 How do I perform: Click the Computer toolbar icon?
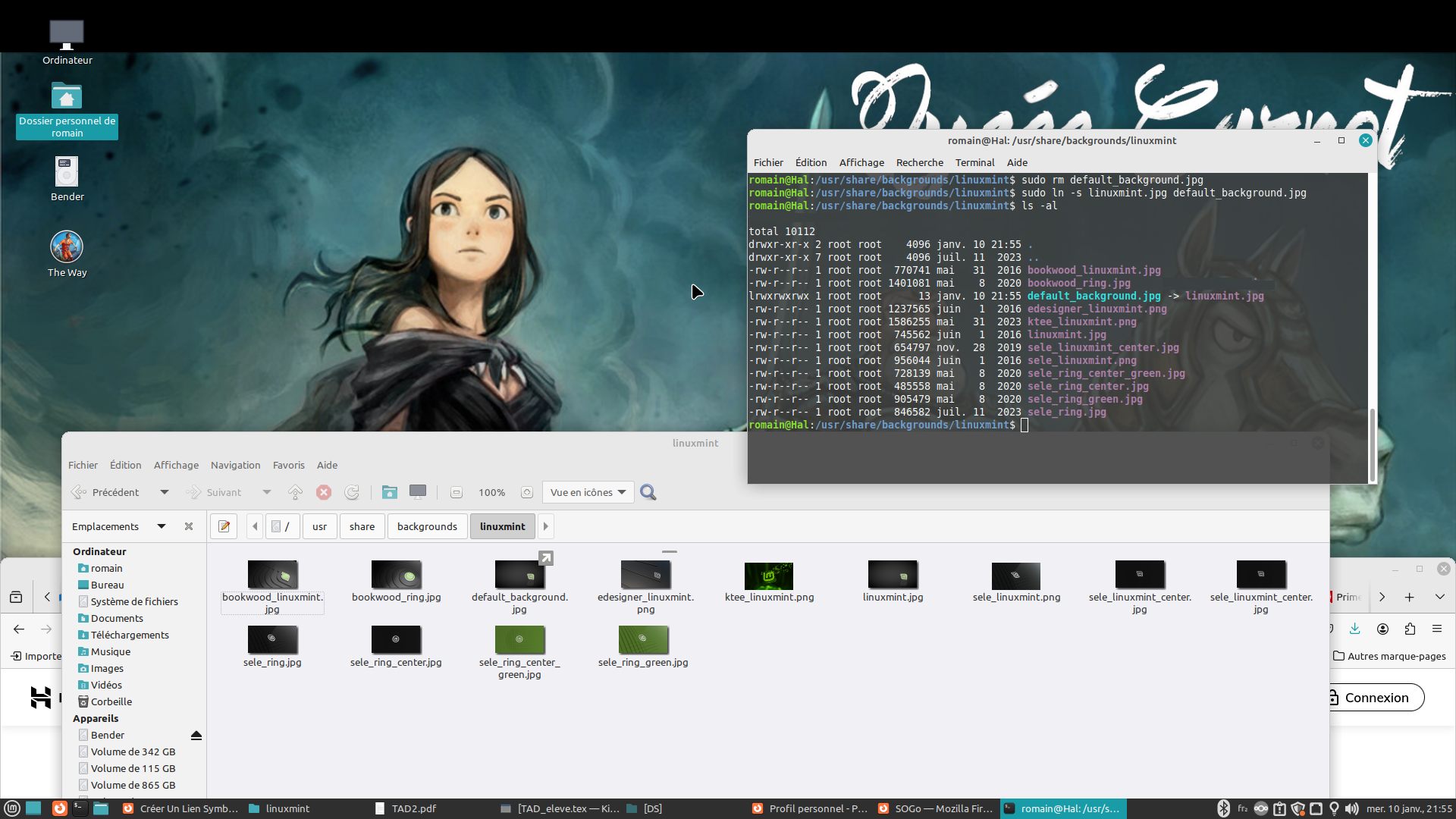point(417,492)
